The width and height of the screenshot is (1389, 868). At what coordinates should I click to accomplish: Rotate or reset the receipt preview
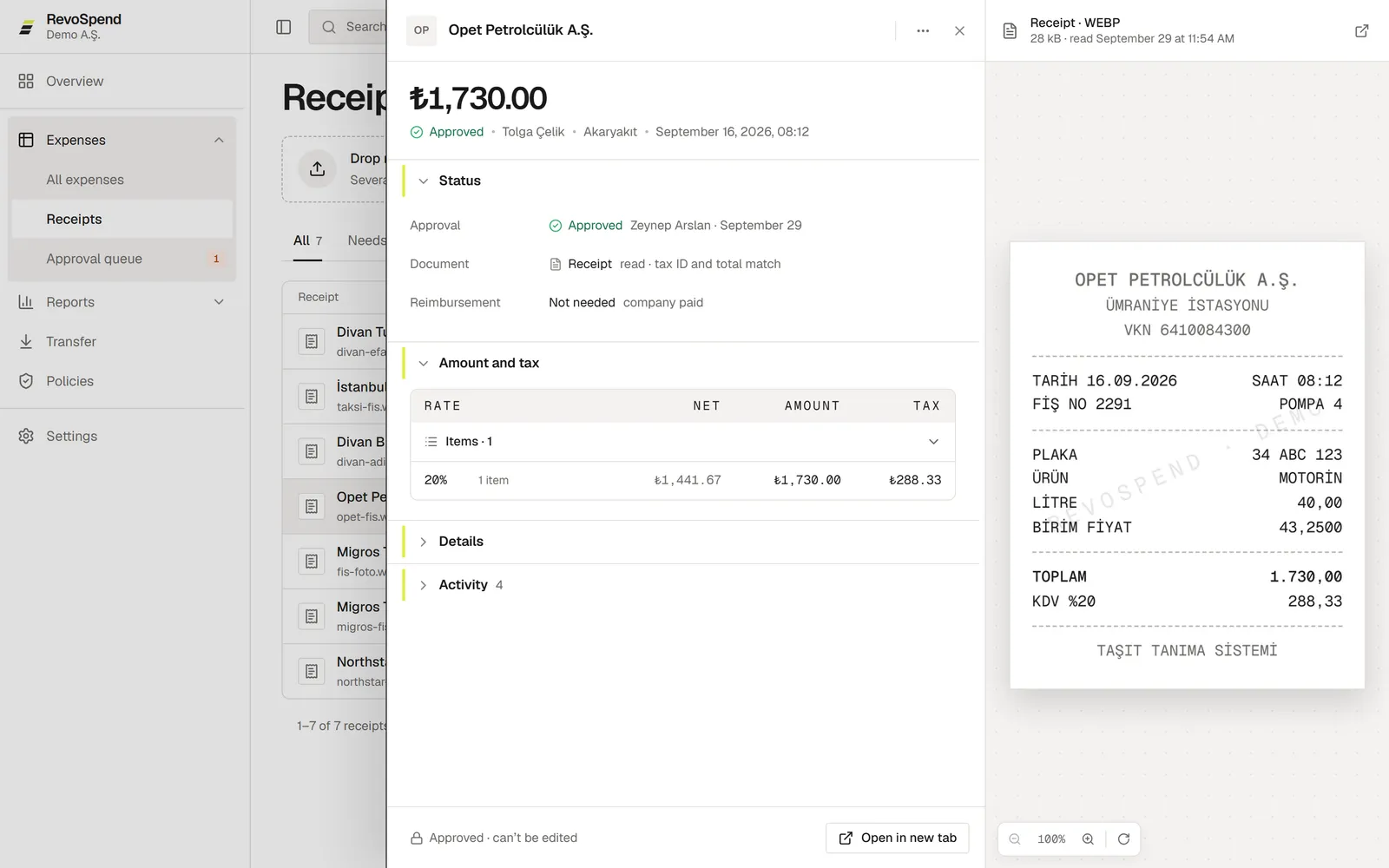pyautogui.click(x=1123, y=838)
